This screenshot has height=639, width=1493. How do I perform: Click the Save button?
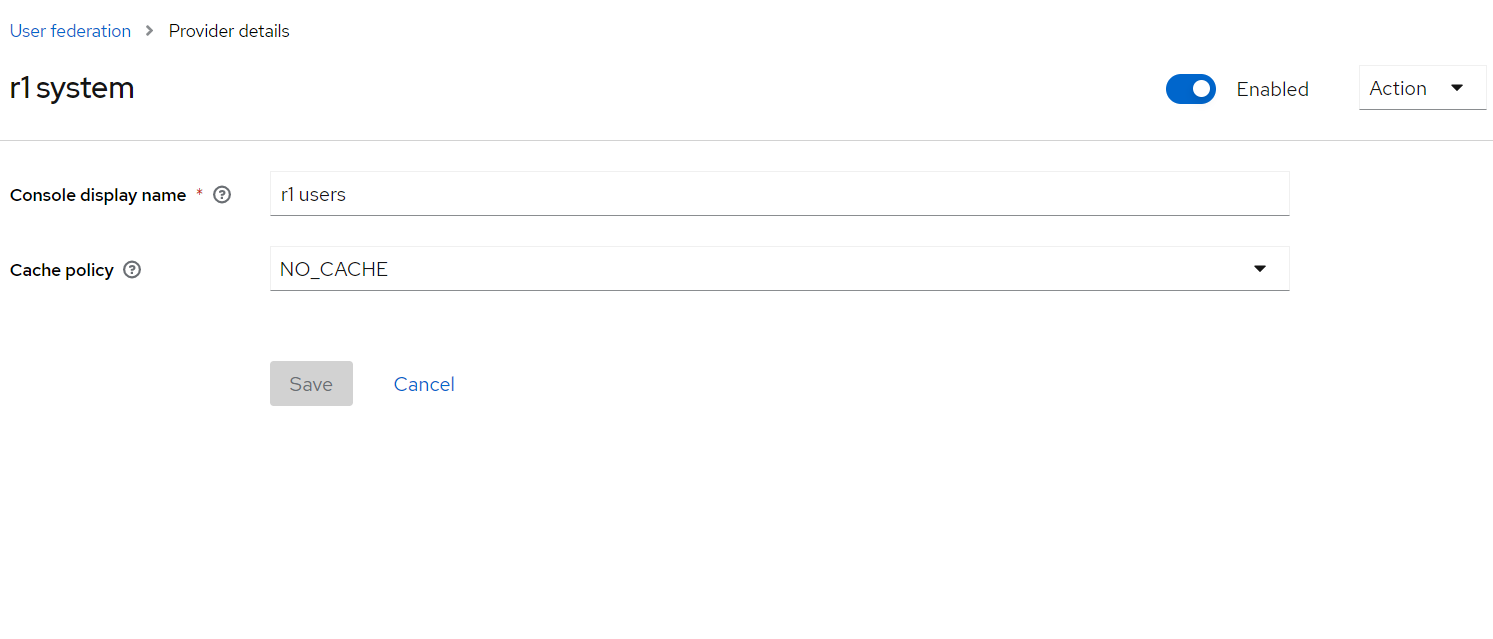tap(311, 384)
